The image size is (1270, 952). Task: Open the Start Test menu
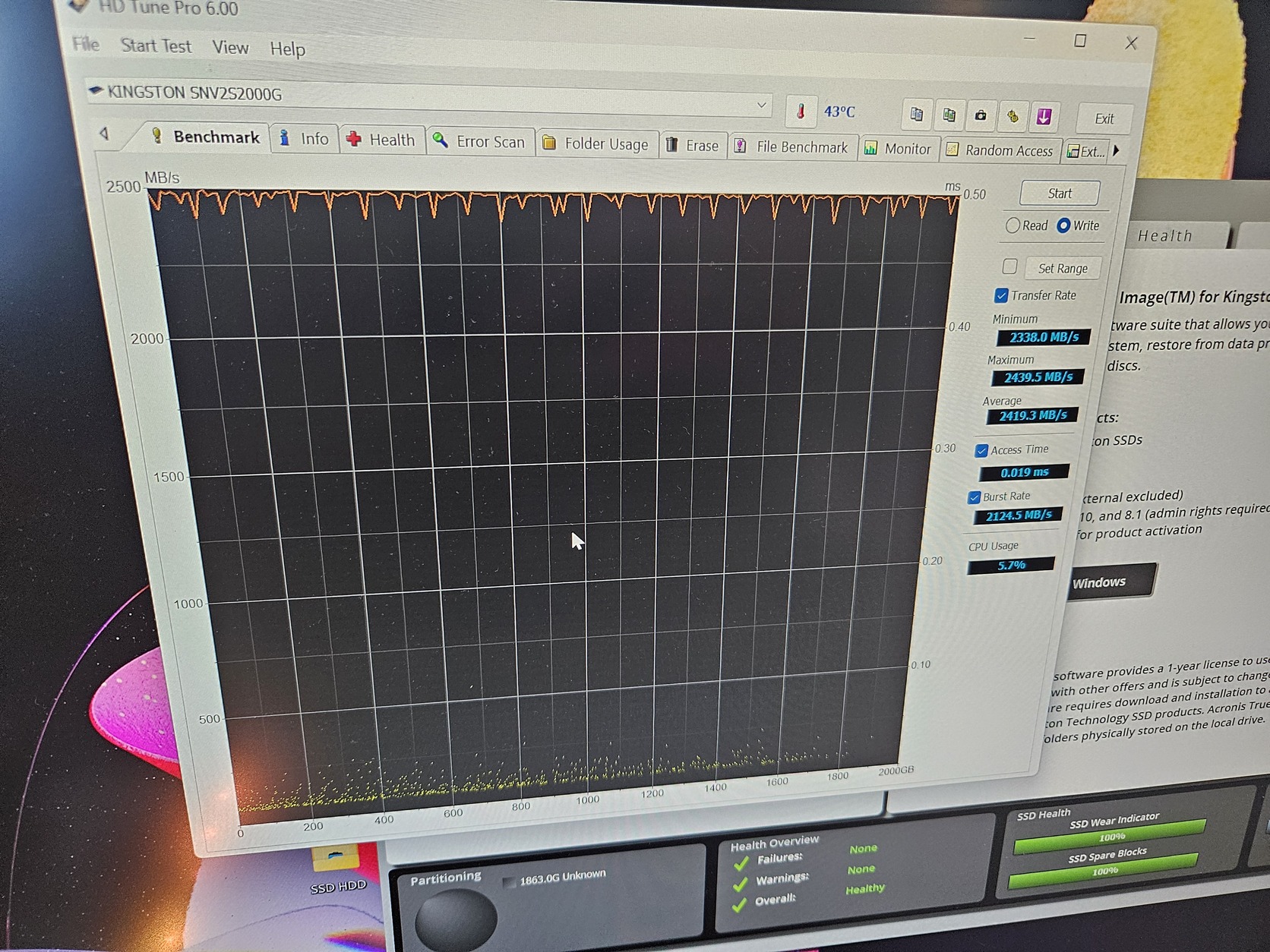[156, 46]
